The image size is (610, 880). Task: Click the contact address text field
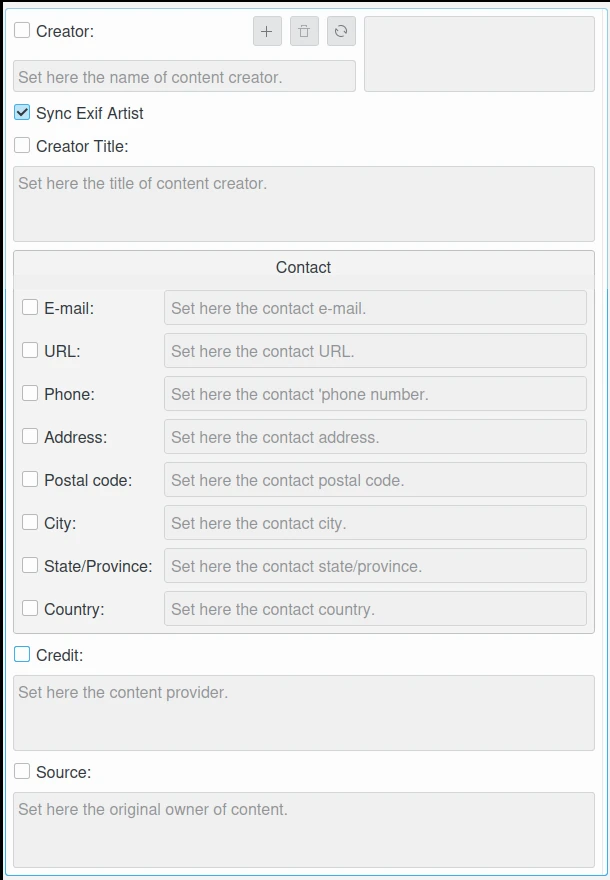point(375,437)
